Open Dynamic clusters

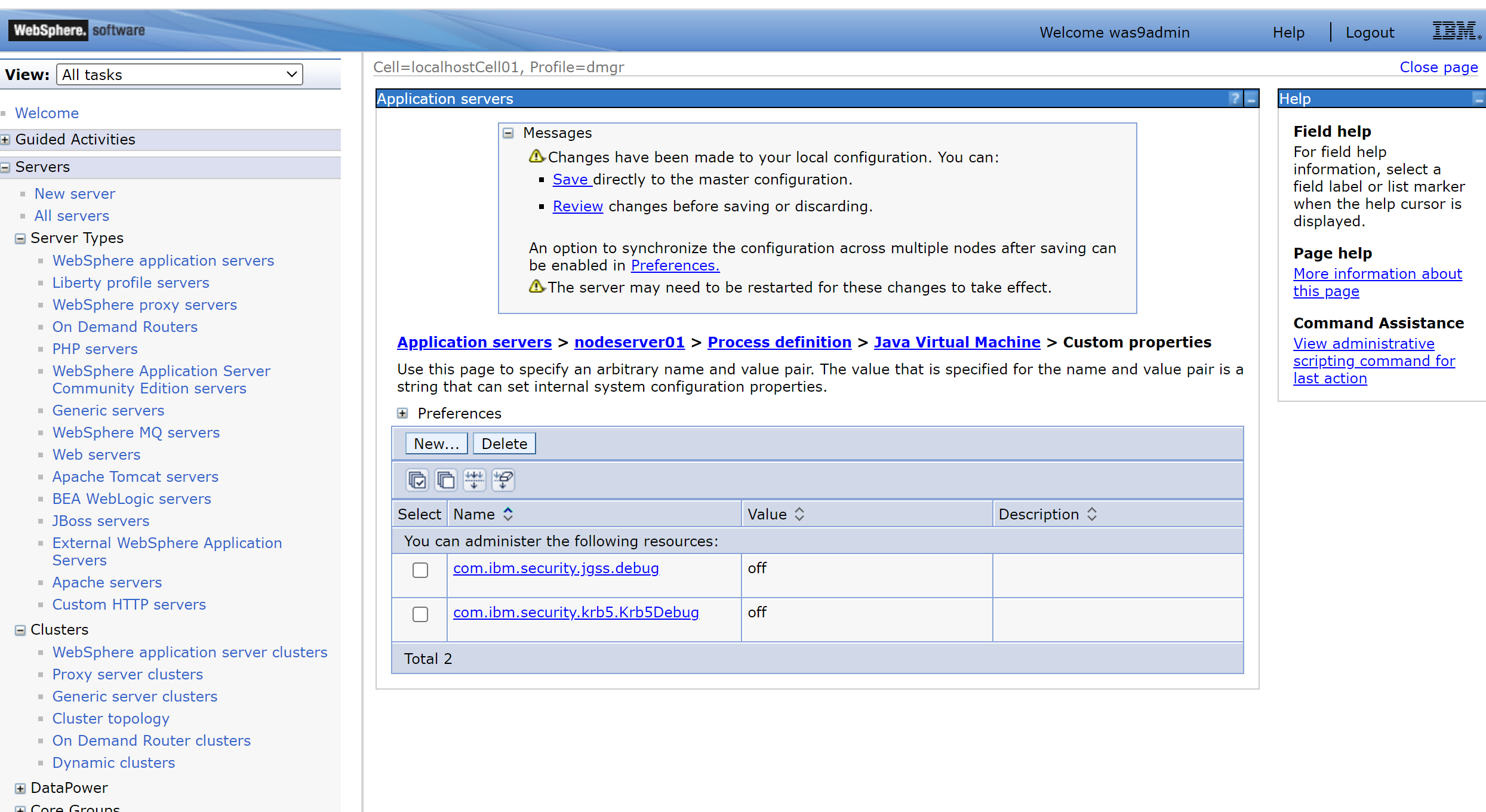click(x=113, y=762)
